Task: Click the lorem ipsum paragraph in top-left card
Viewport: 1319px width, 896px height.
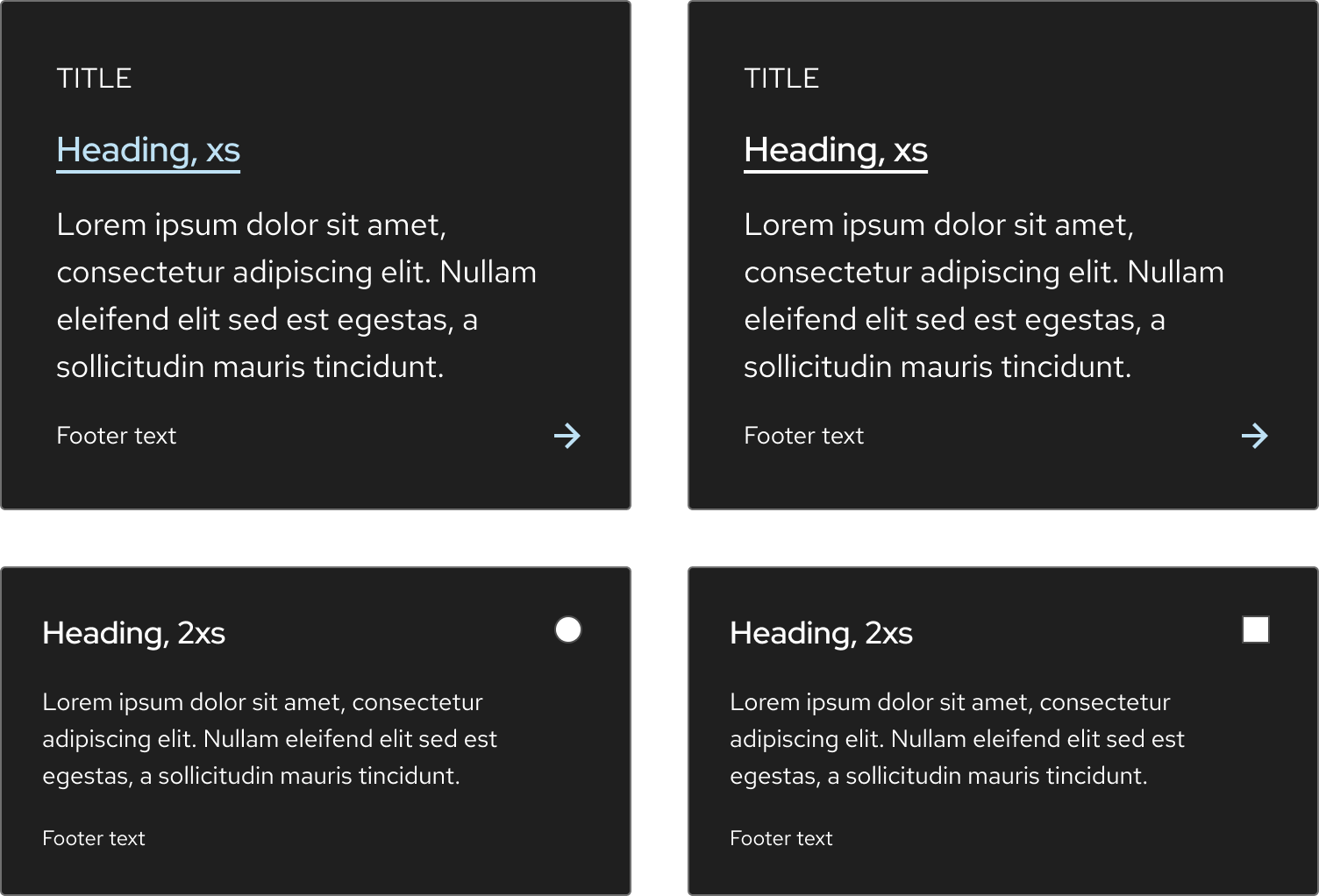Action: [296, 295]
